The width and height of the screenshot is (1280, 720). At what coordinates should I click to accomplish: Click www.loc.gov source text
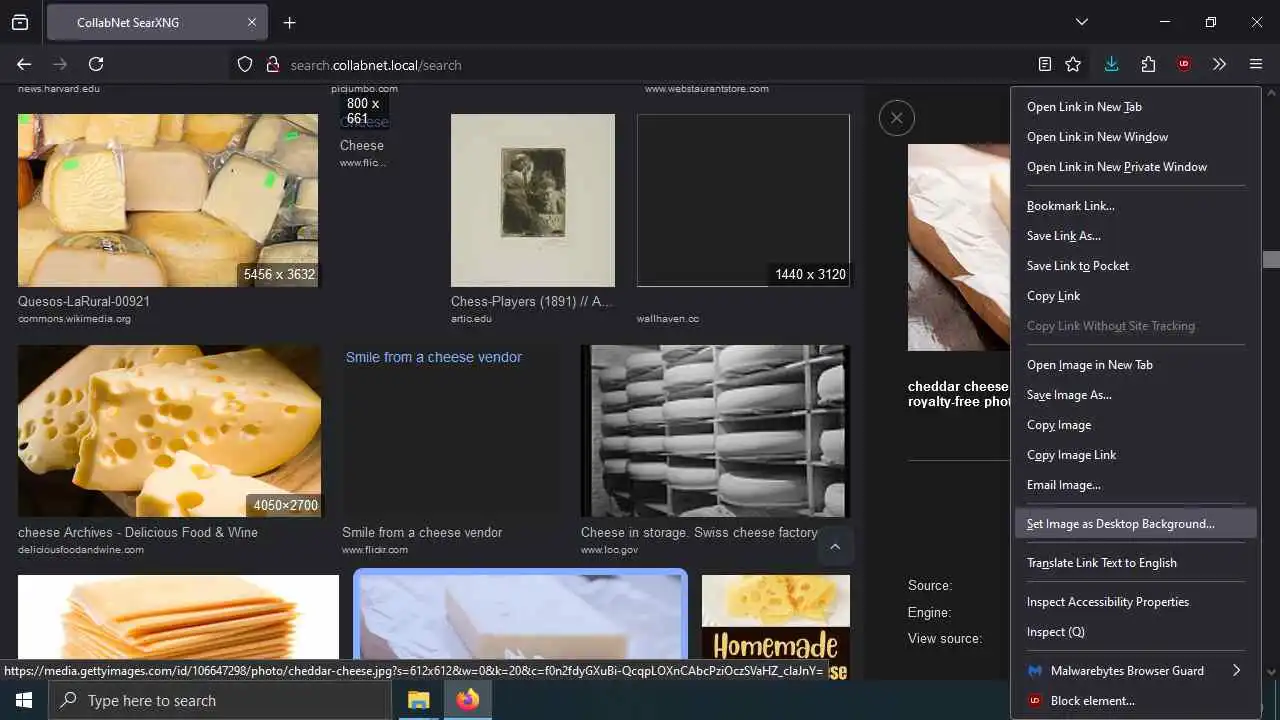pos(609,550)
